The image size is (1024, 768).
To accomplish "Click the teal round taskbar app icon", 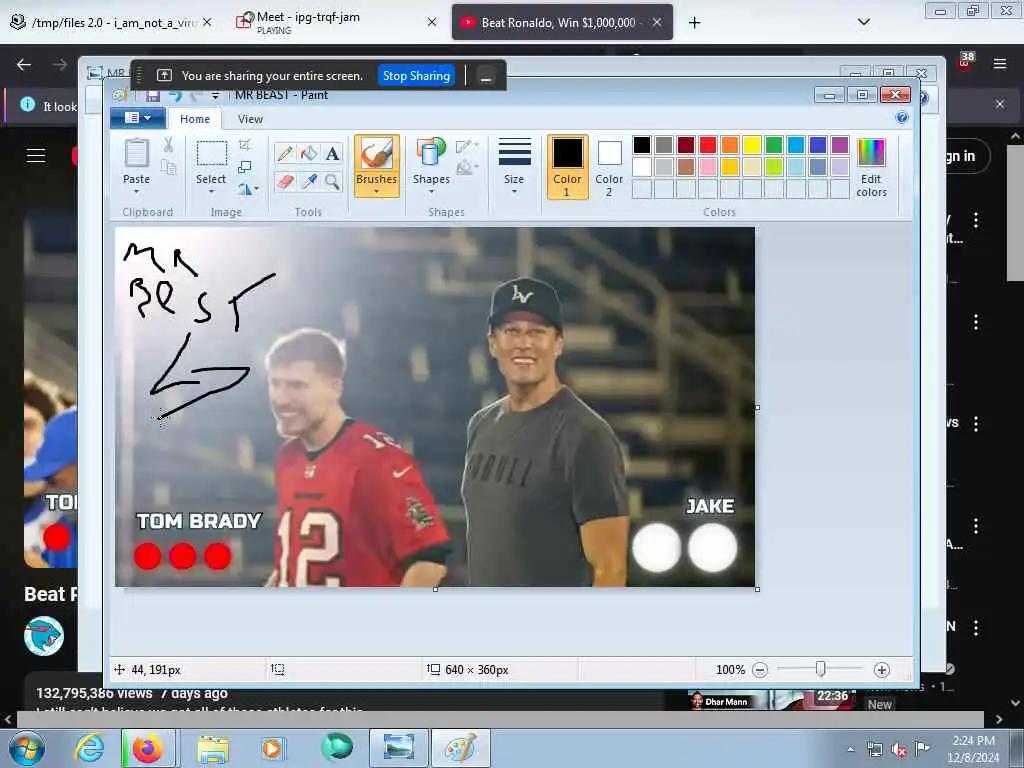I will (337, 747).
